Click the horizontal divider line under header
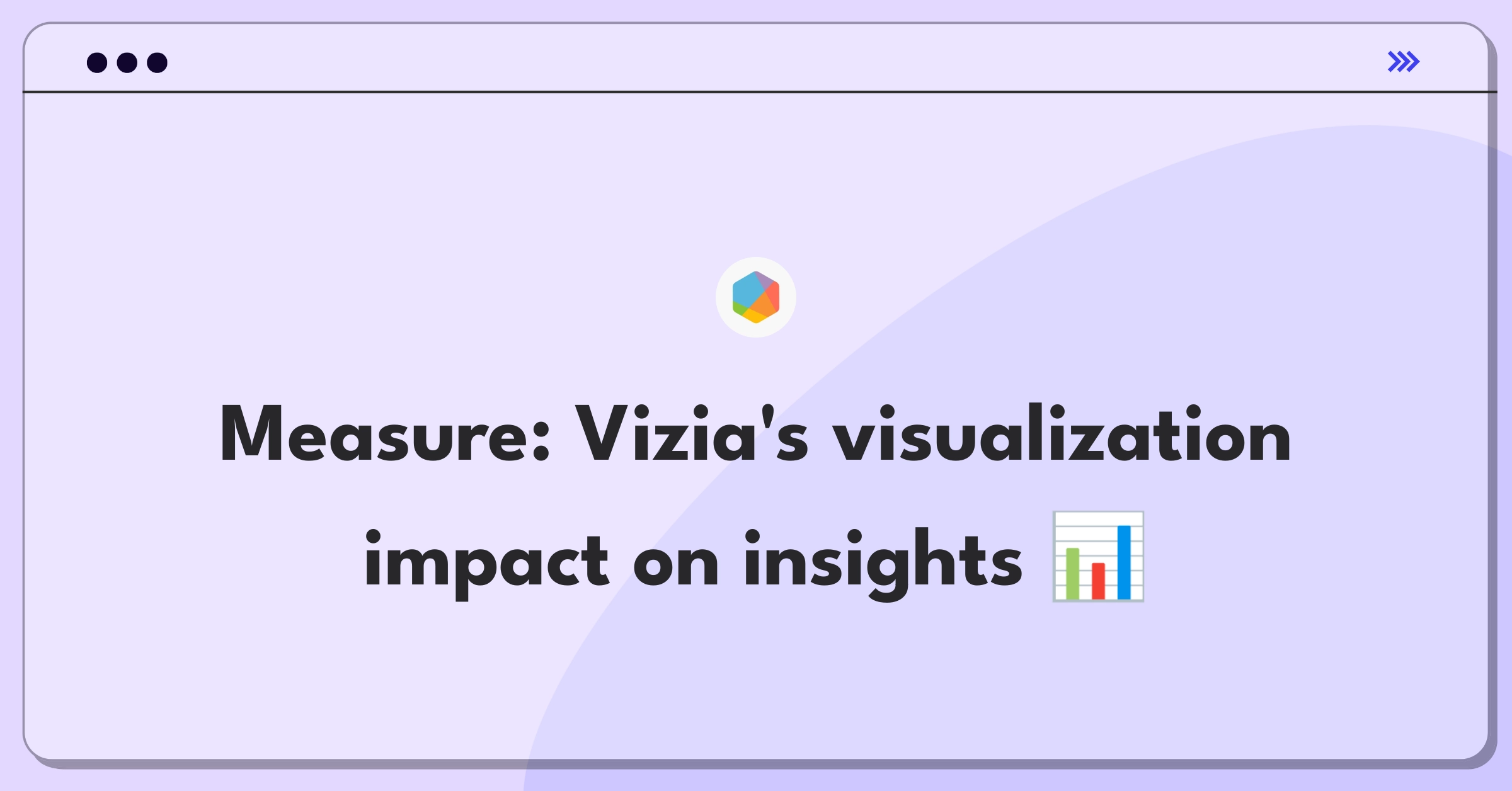 [760, 92]
